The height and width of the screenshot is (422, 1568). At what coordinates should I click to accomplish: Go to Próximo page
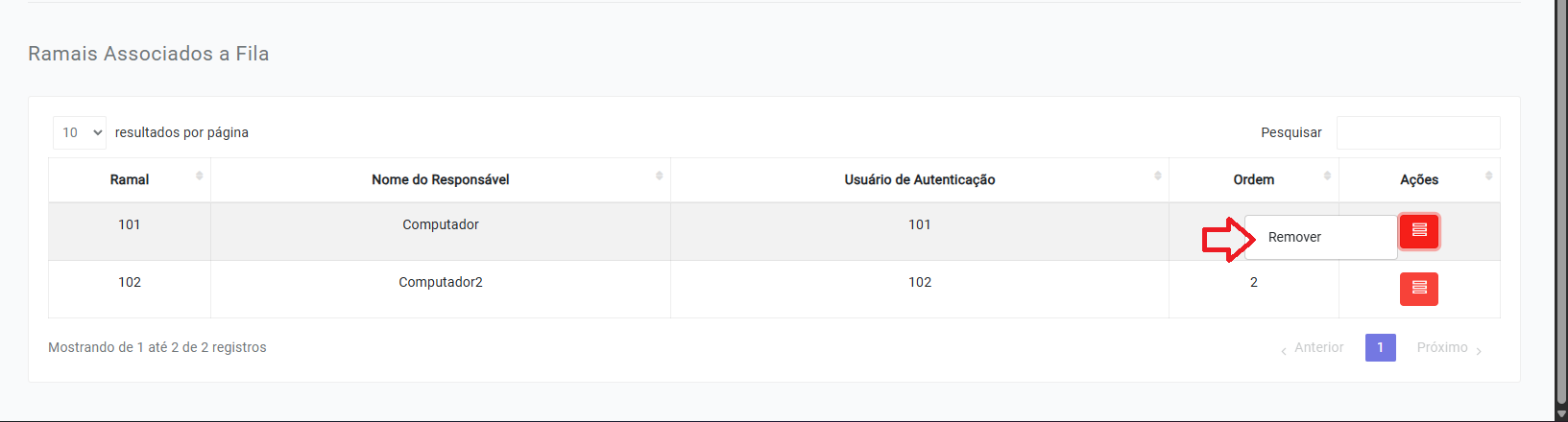tap(1449, 348)
